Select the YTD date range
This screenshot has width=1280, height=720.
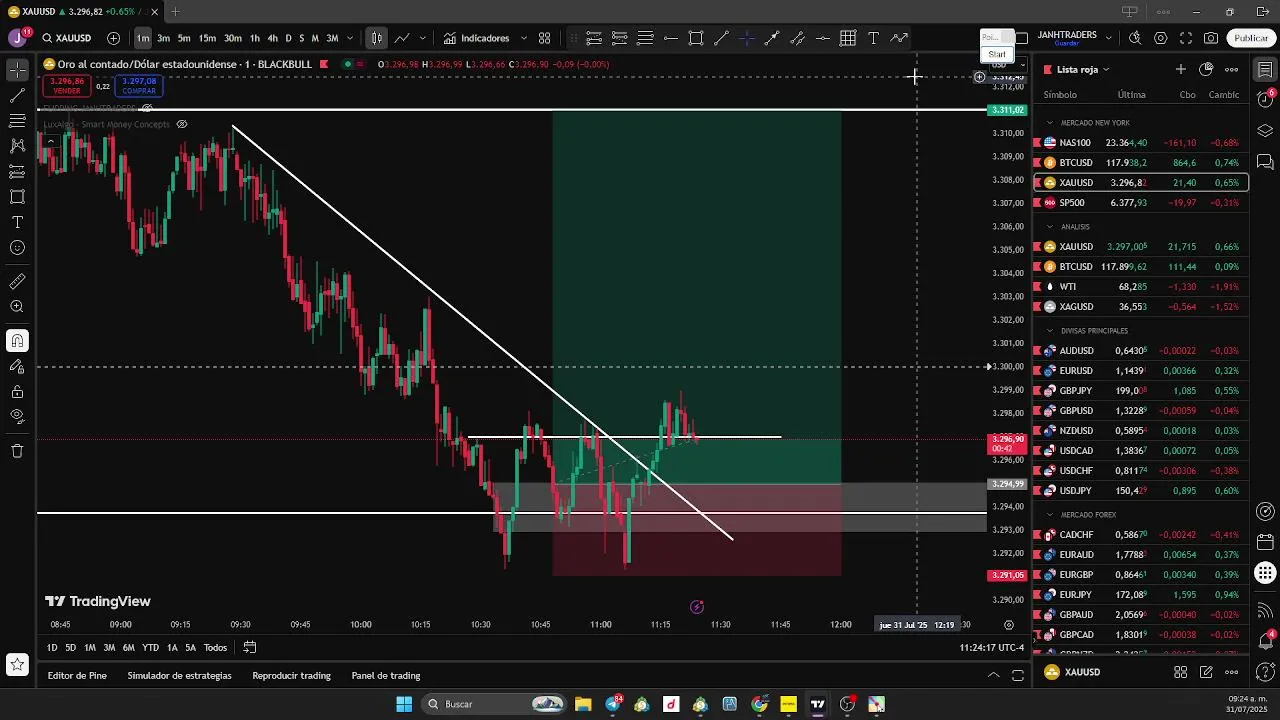150,647
